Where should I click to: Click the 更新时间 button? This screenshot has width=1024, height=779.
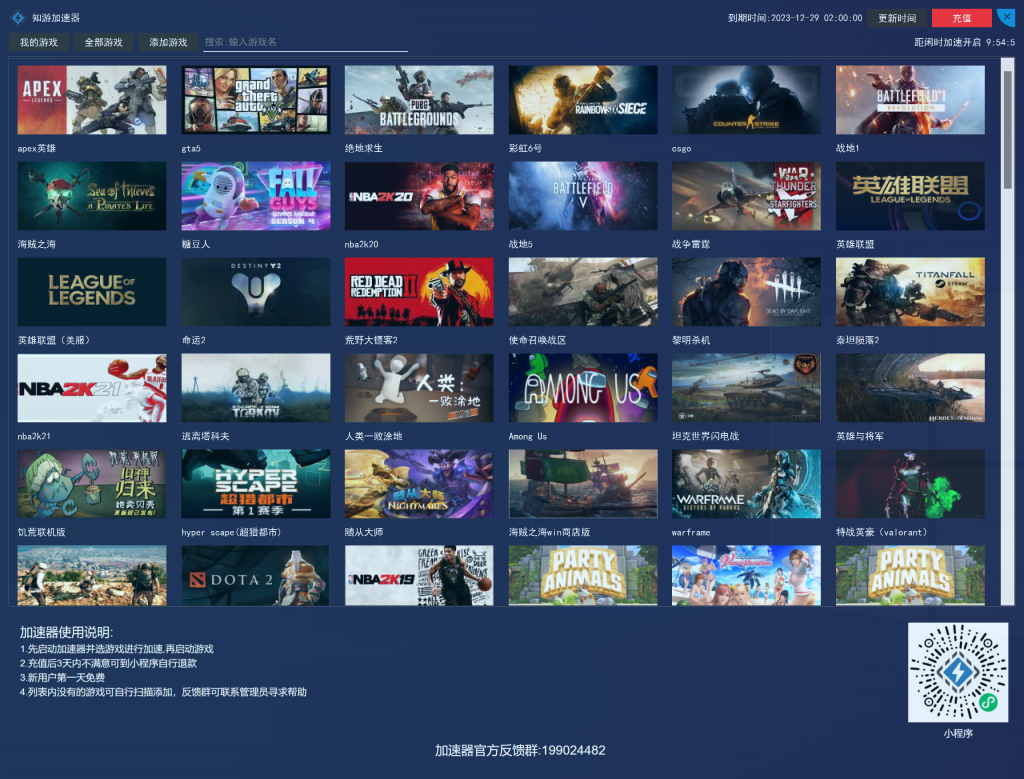click(897, 18)
